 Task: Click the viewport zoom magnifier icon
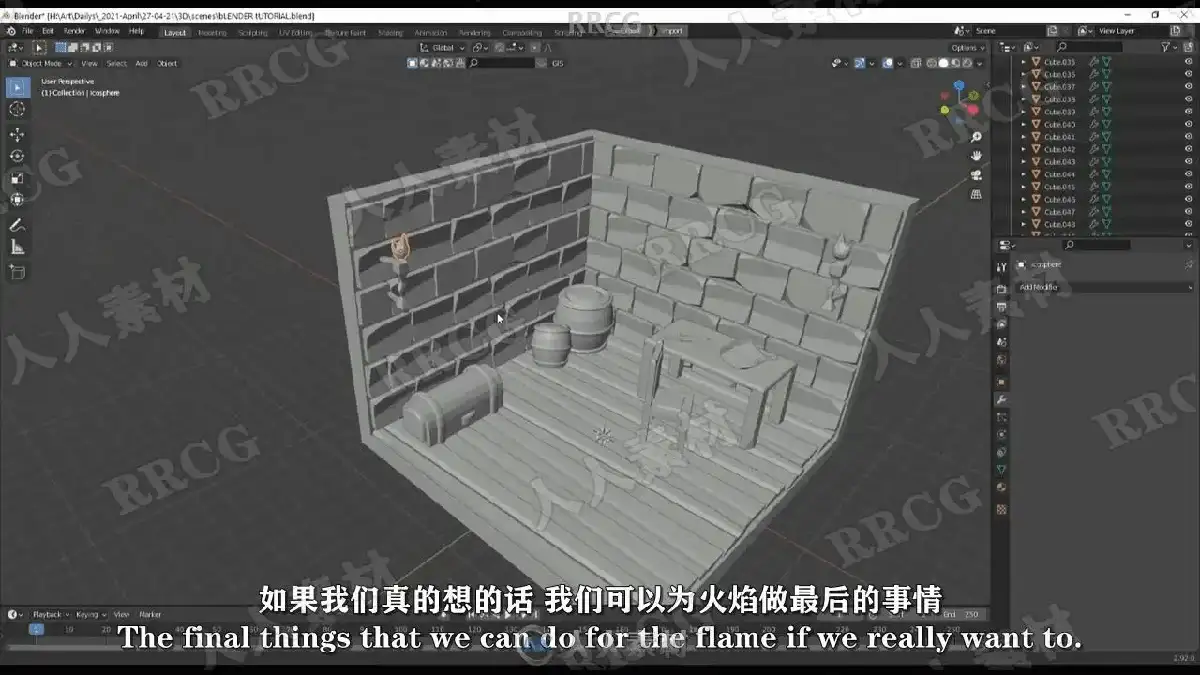coord(976,137)
